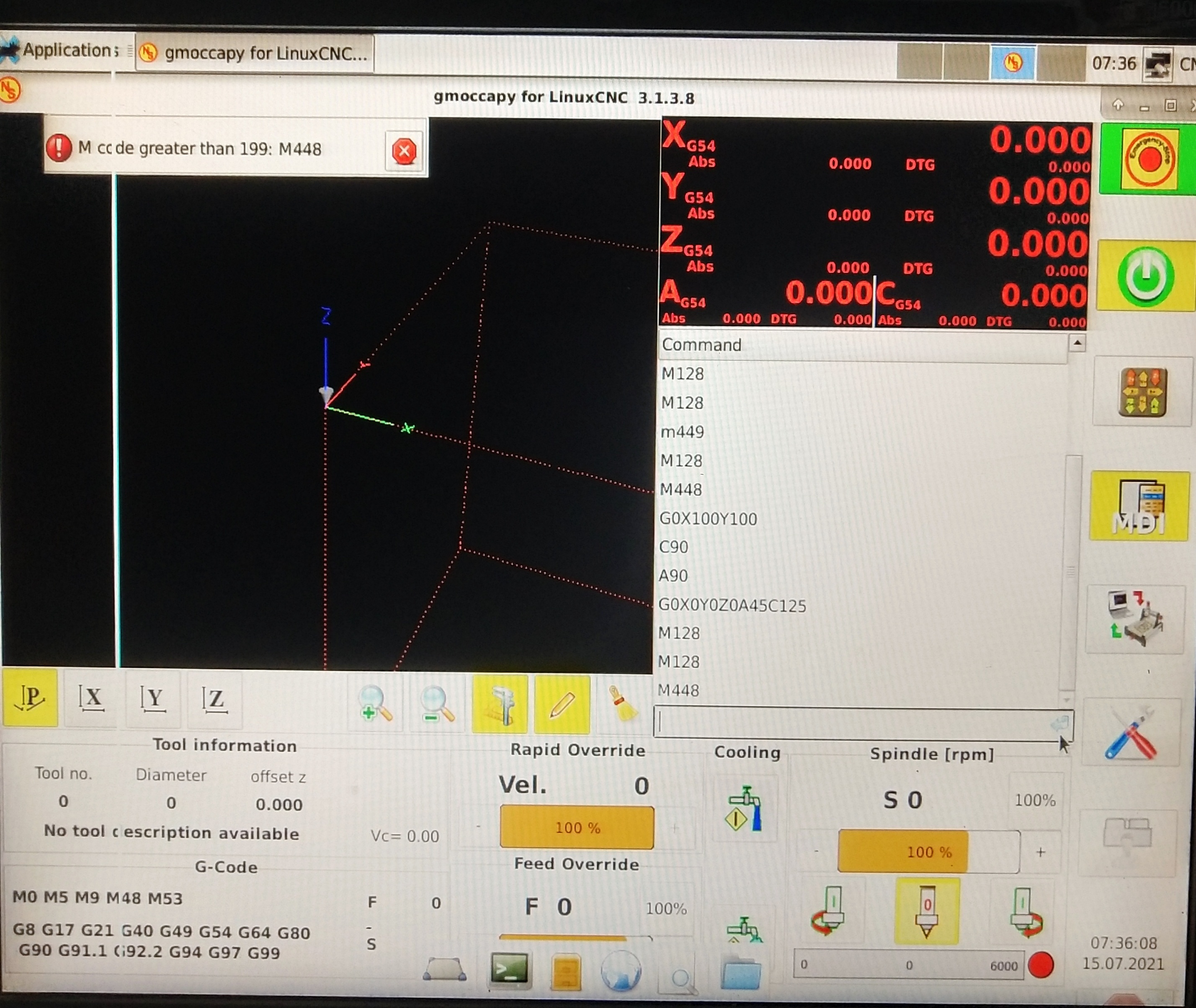1196x1008 pixels.
Task: Toggle flood coolant button
Action: 745,809
